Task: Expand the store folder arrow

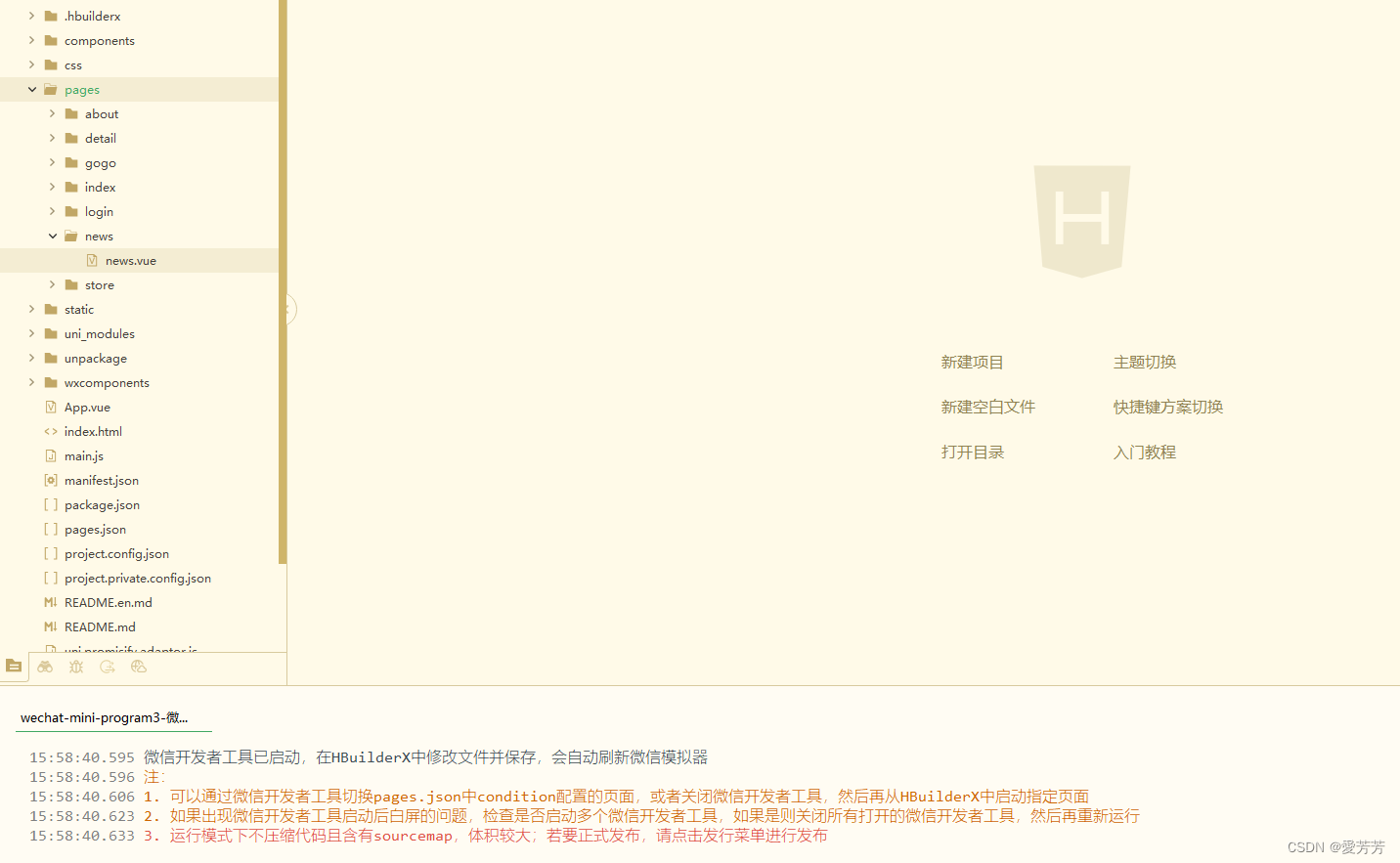Action: [x=52, y=284]
